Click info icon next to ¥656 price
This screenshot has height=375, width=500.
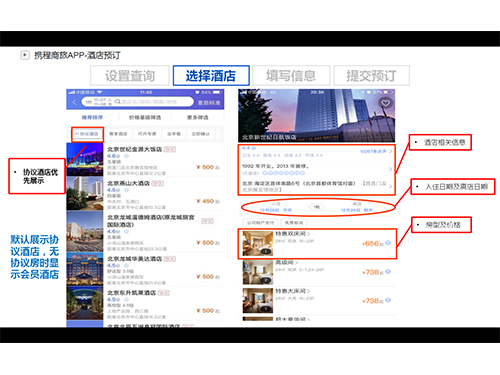[388, 243]
